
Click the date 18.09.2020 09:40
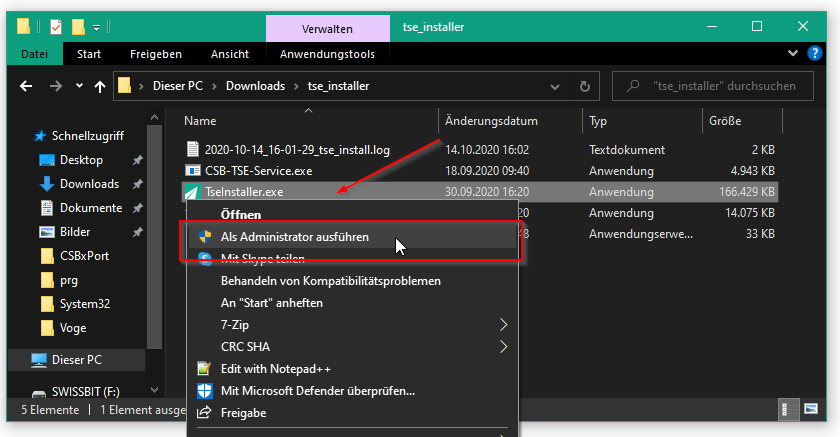point(487,171)
